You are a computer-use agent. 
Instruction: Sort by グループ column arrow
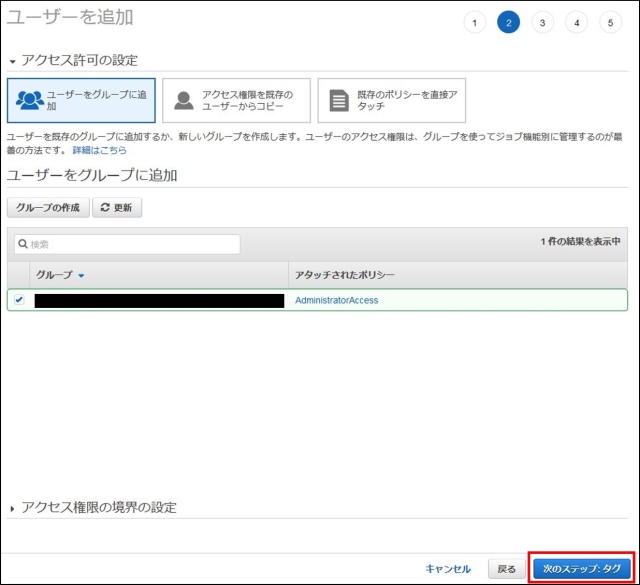click(x=81, y=275)
